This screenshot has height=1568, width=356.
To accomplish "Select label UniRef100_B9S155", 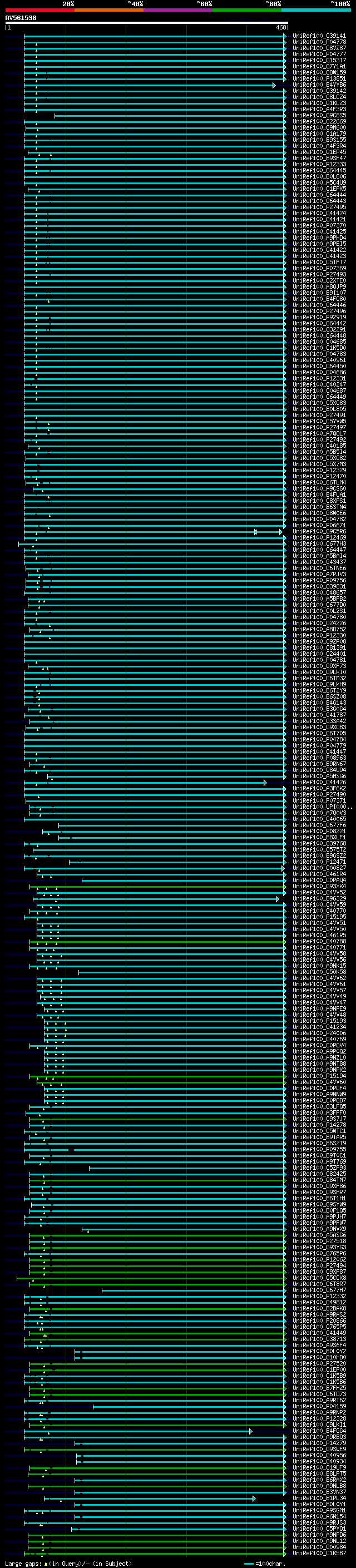I will click(319, 140).
